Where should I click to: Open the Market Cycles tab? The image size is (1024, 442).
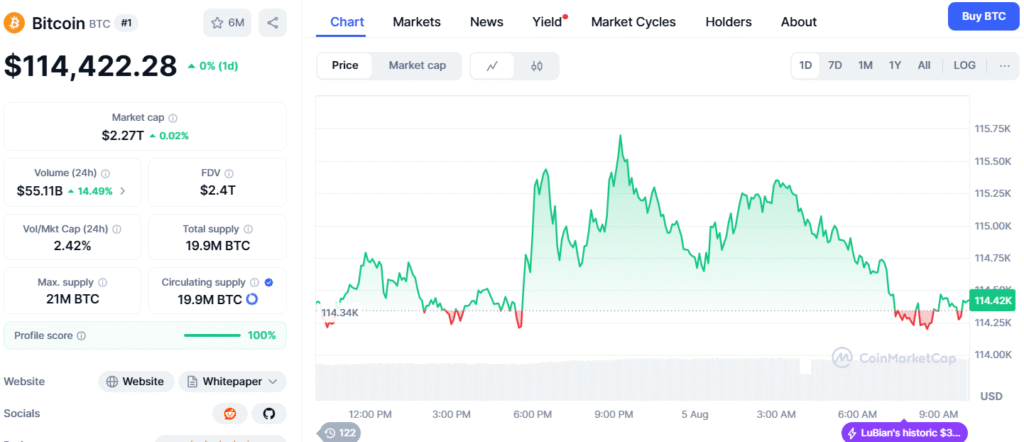pos(633,22)
